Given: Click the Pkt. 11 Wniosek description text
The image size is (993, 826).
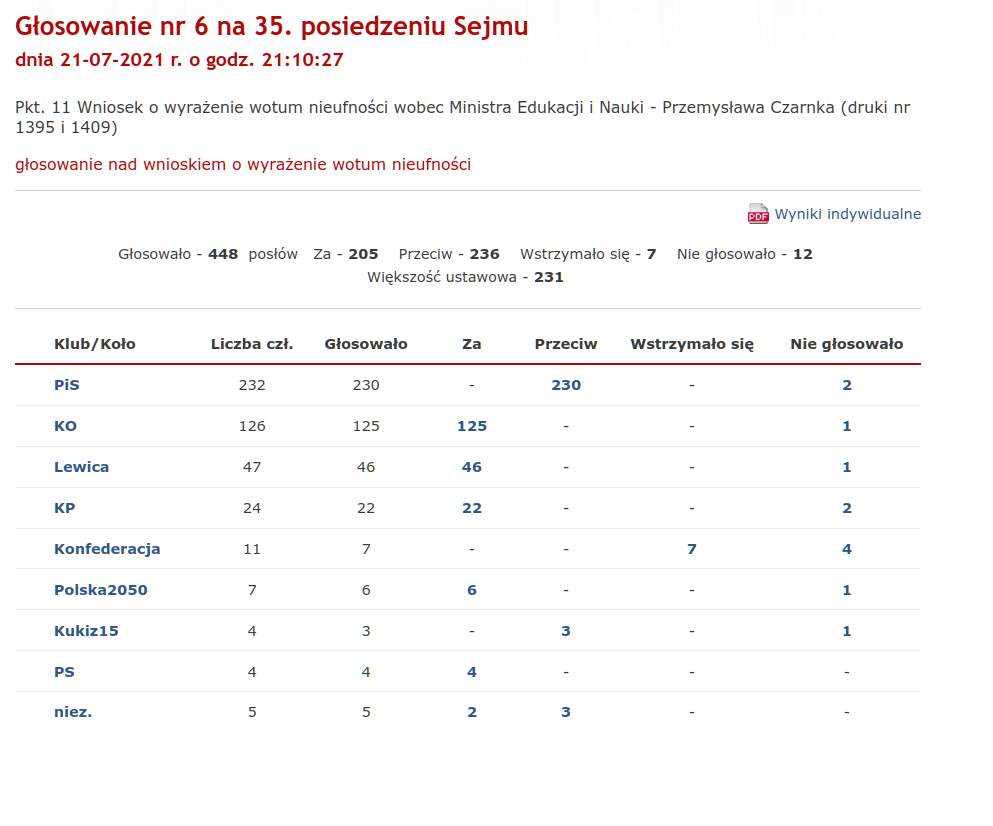Looking at the screenshot, I should point(462,117).
